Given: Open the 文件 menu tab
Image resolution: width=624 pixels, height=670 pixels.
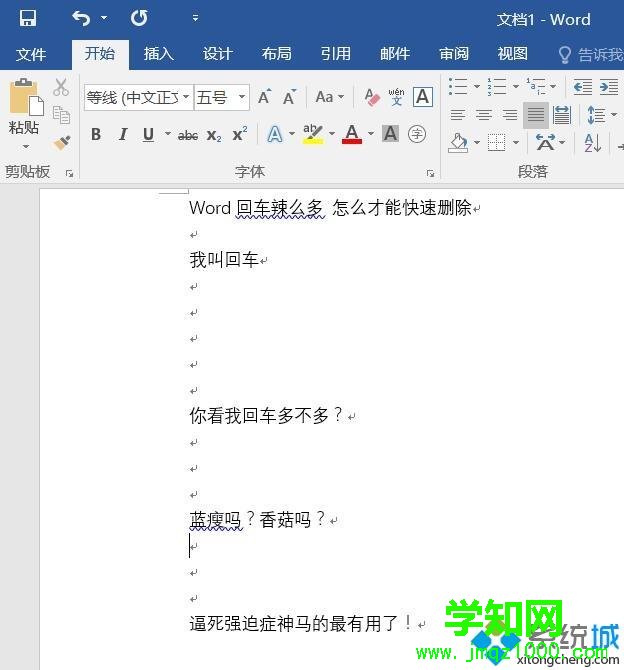Looking at the screenshot, I should point(31,54).
